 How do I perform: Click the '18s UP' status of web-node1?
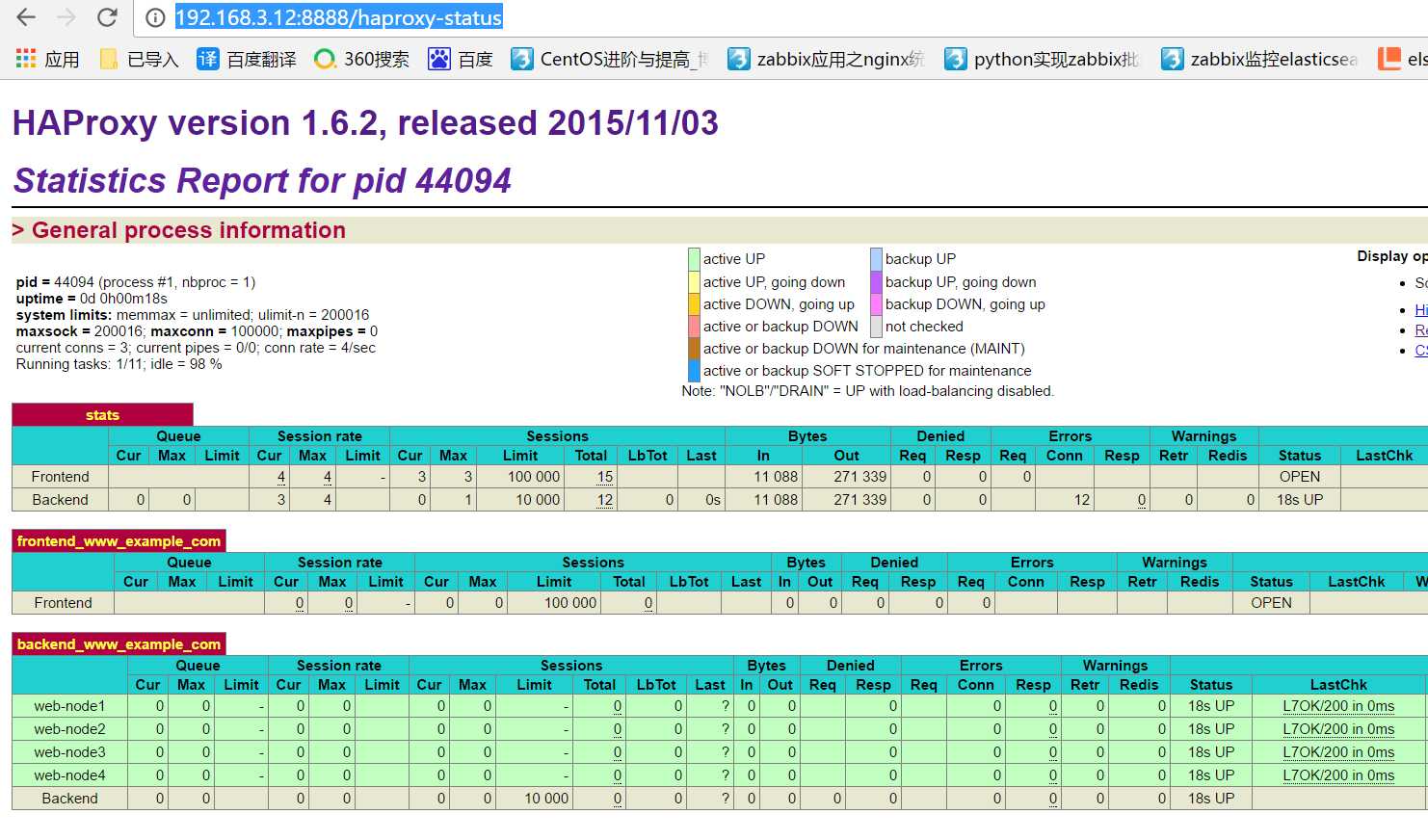(1211, 706)
